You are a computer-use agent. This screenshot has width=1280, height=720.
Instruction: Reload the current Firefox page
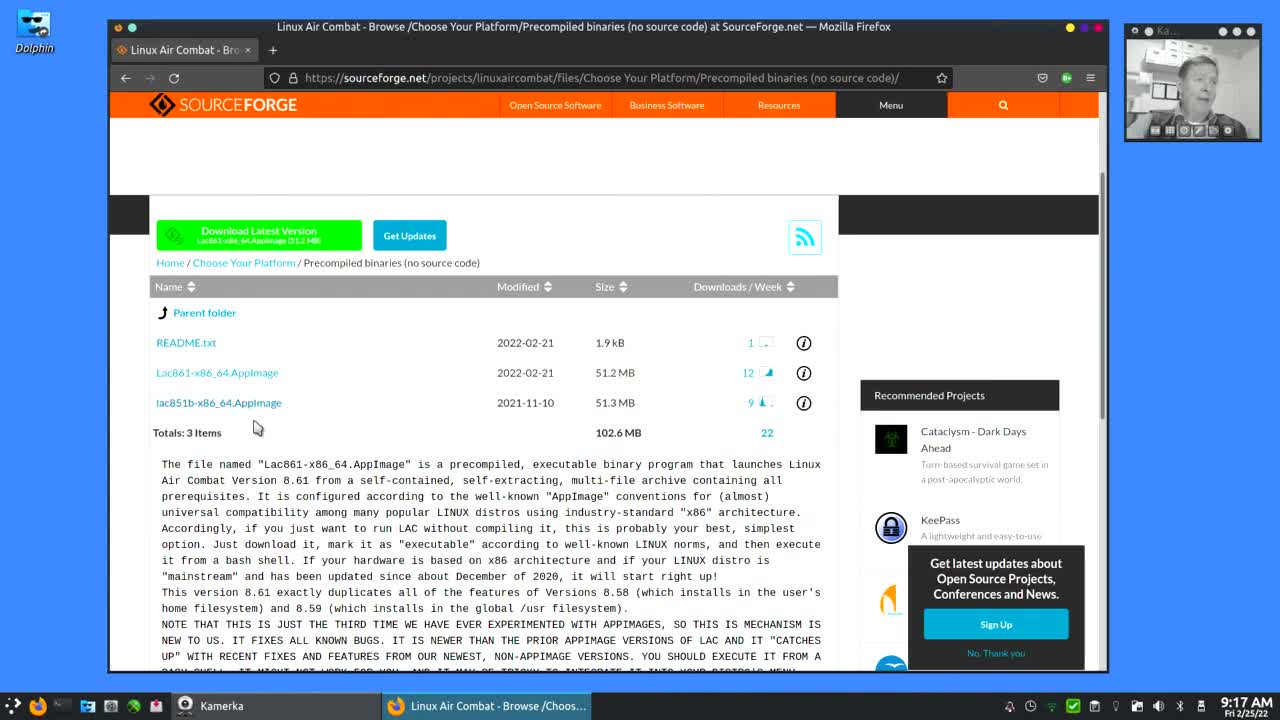[174, 78]
